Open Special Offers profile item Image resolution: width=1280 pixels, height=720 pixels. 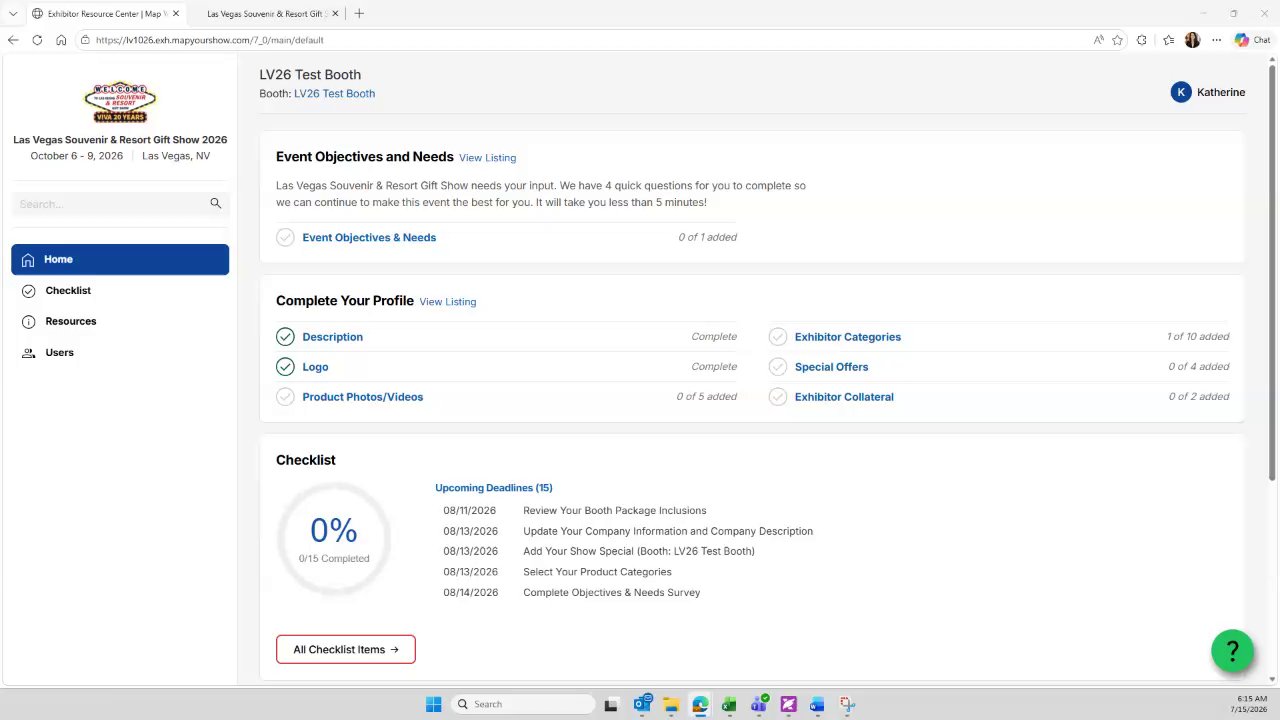831,367
